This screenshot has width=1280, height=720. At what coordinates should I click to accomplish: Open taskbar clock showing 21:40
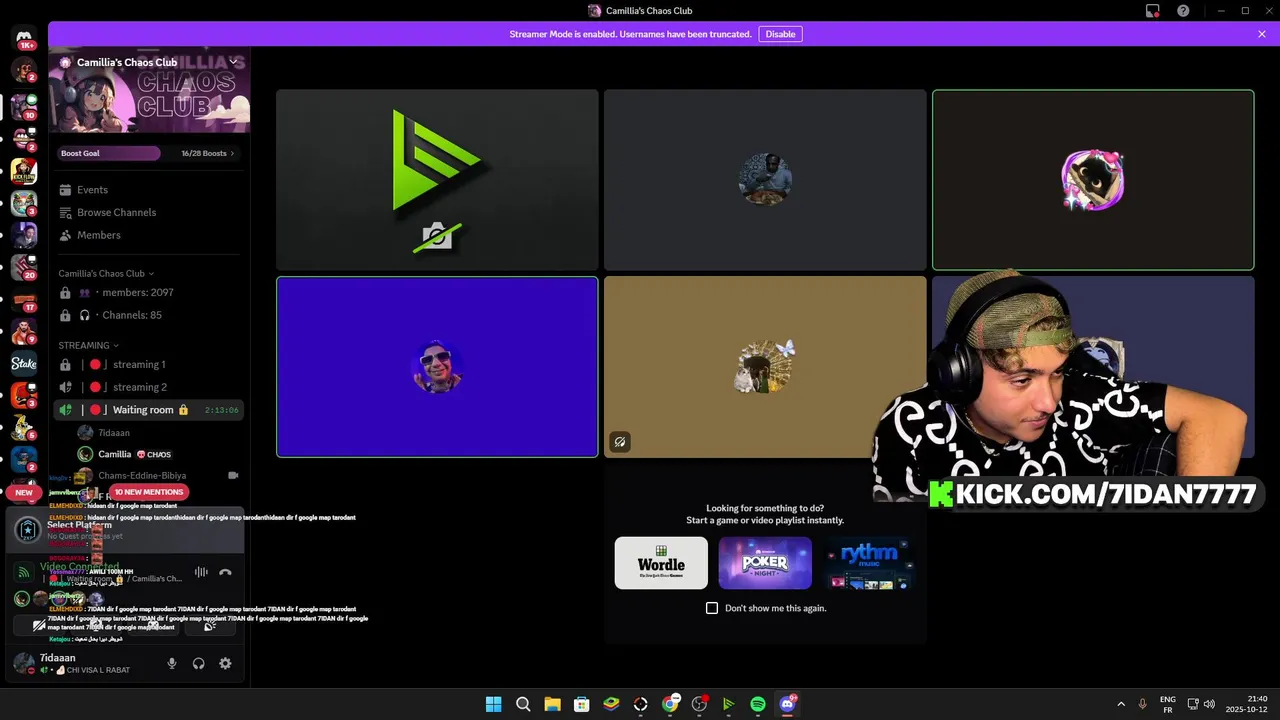pos(1248,704)
